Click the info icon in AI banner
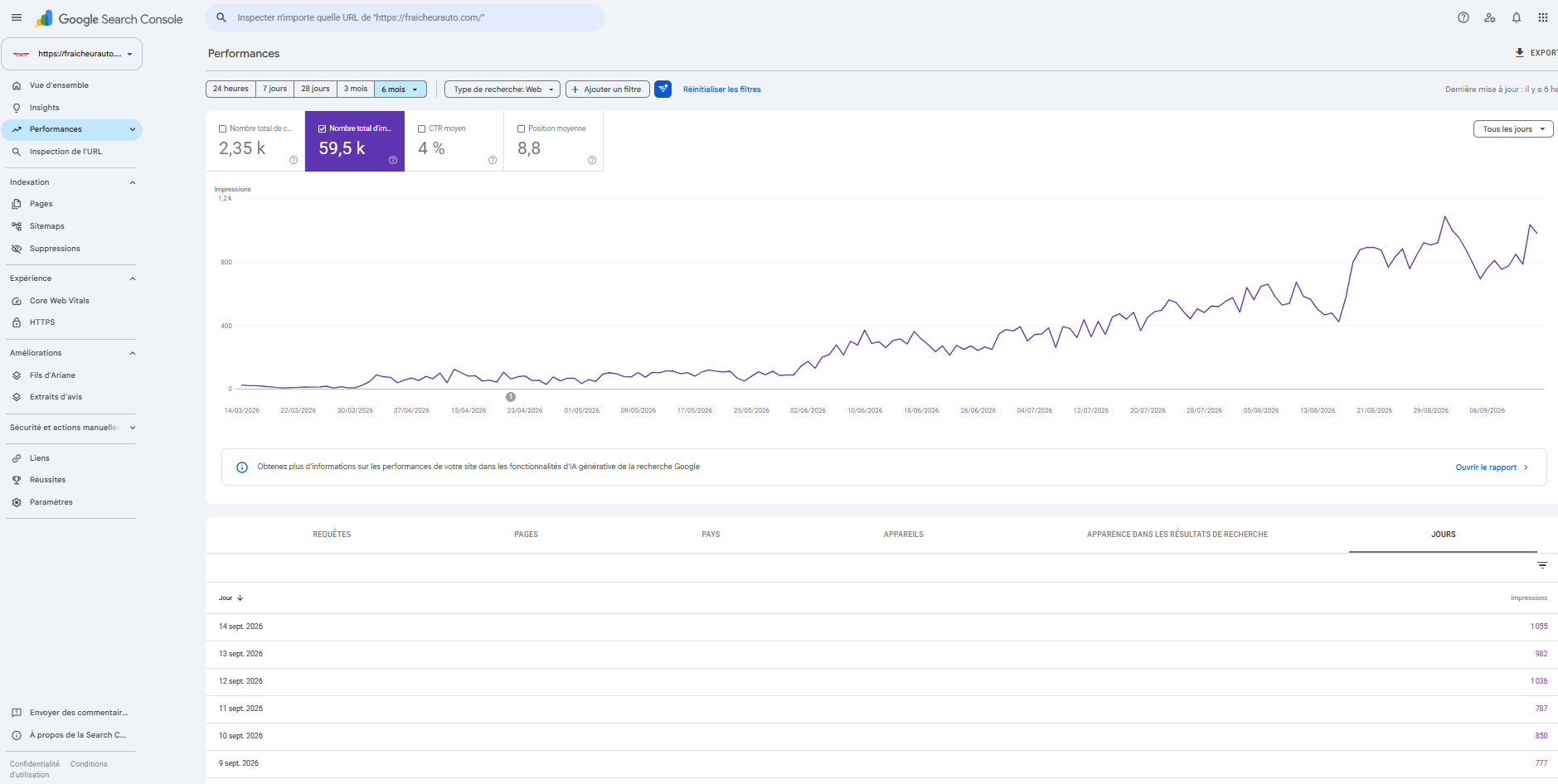Screen dimensions: 1558x784 (x=242, y=467)
